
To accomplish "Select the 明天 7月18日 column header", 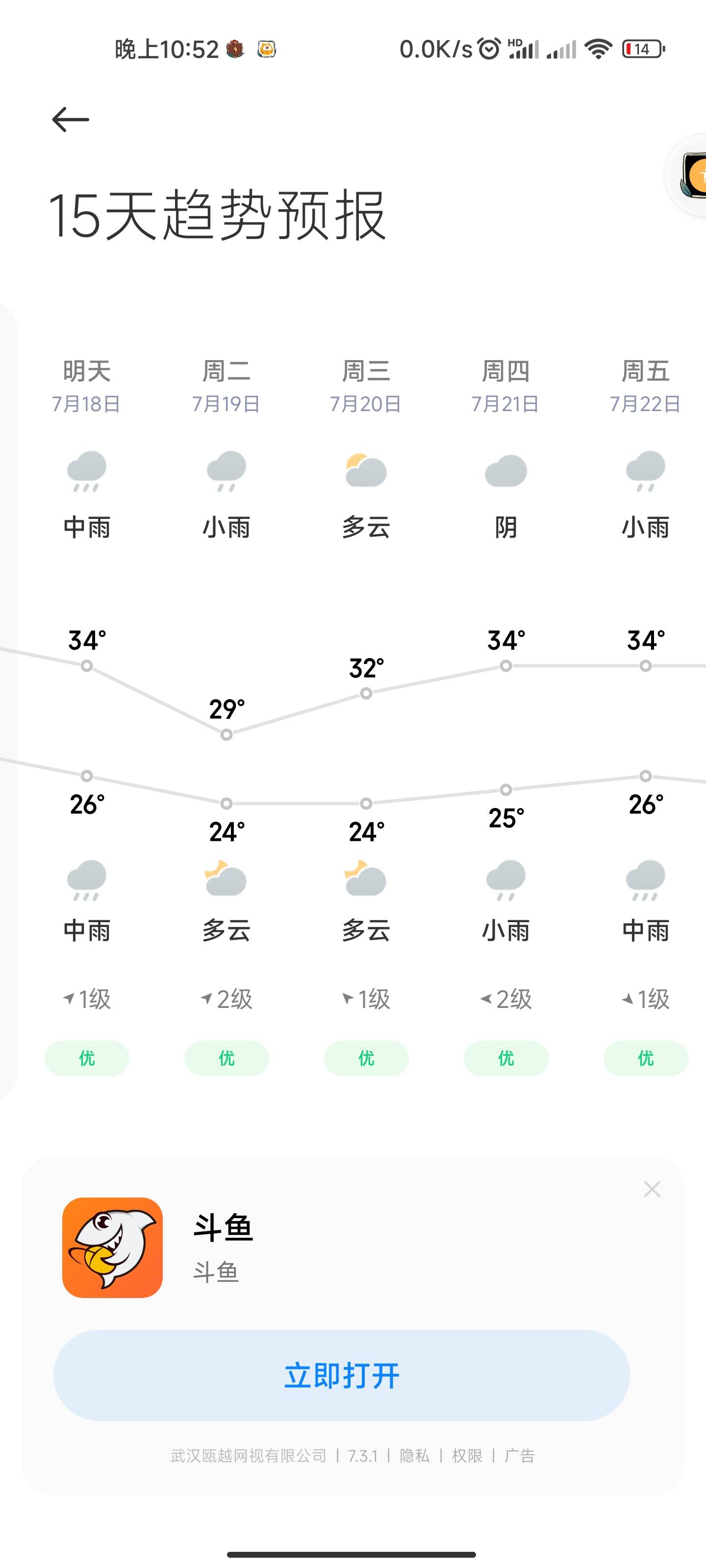I will click(x=86, y=386).
